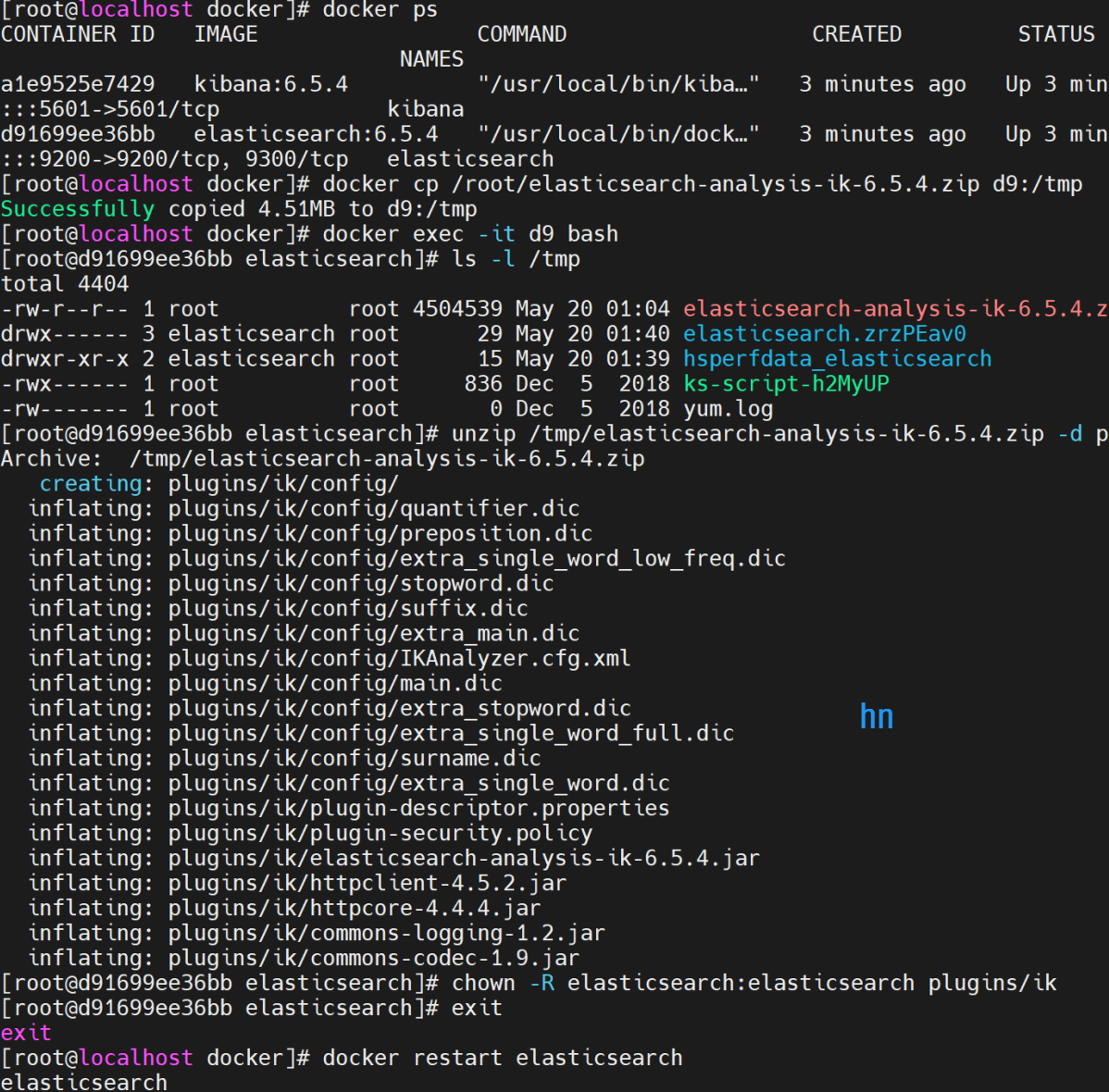Click plugins/ik/plugin-descriptor.properties
1109x1092 pixels.
419,809
